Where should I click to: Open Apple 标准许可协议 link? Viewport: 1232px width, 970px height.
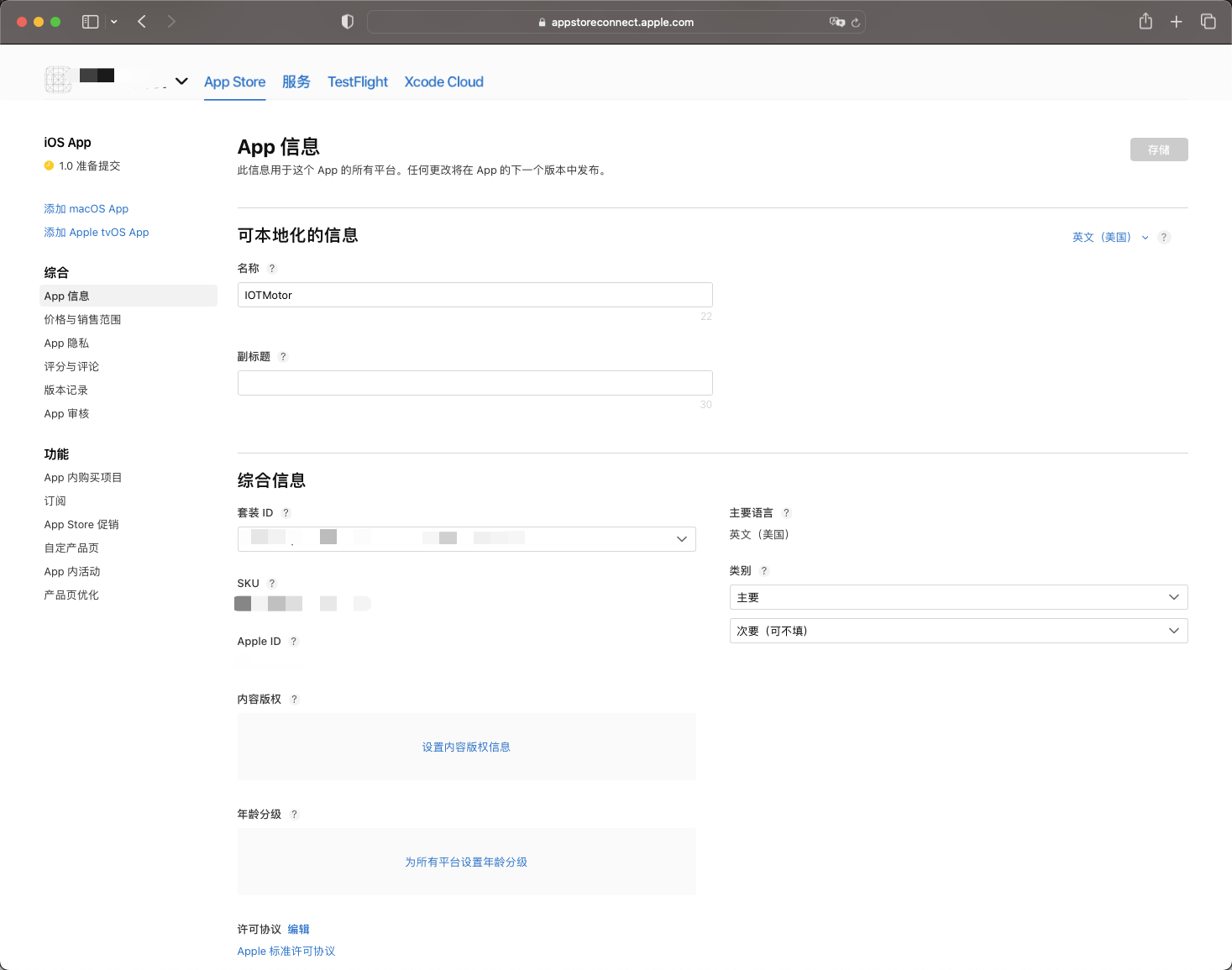[x=286, y=952]
